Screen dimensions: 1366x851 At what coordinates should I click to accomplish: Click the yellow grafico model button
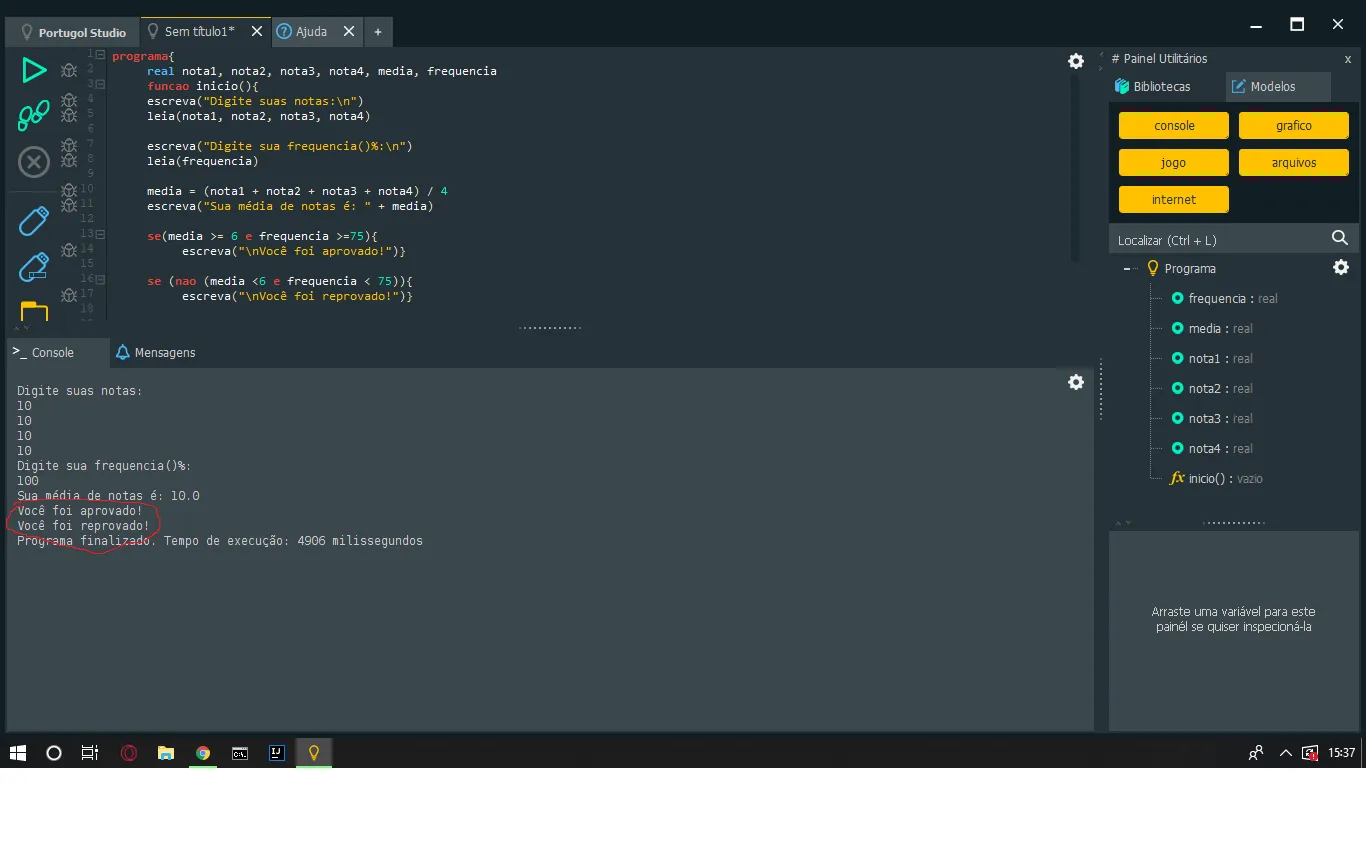pos(1293,126)
